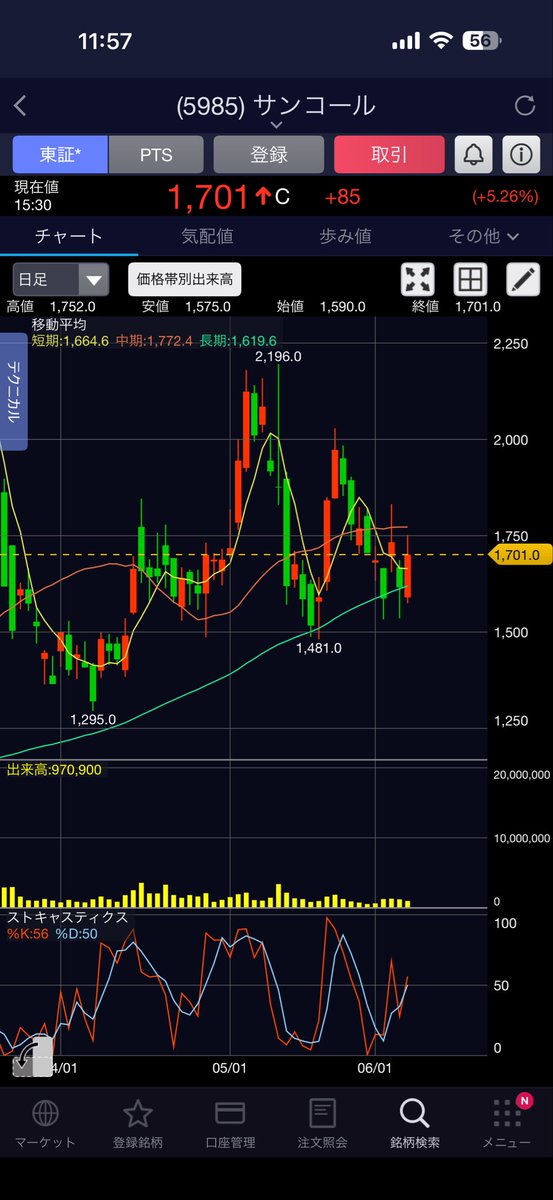The image size is (553, 1200).
Task: Switch to the PTS market toggle
Action: point(156,155)
